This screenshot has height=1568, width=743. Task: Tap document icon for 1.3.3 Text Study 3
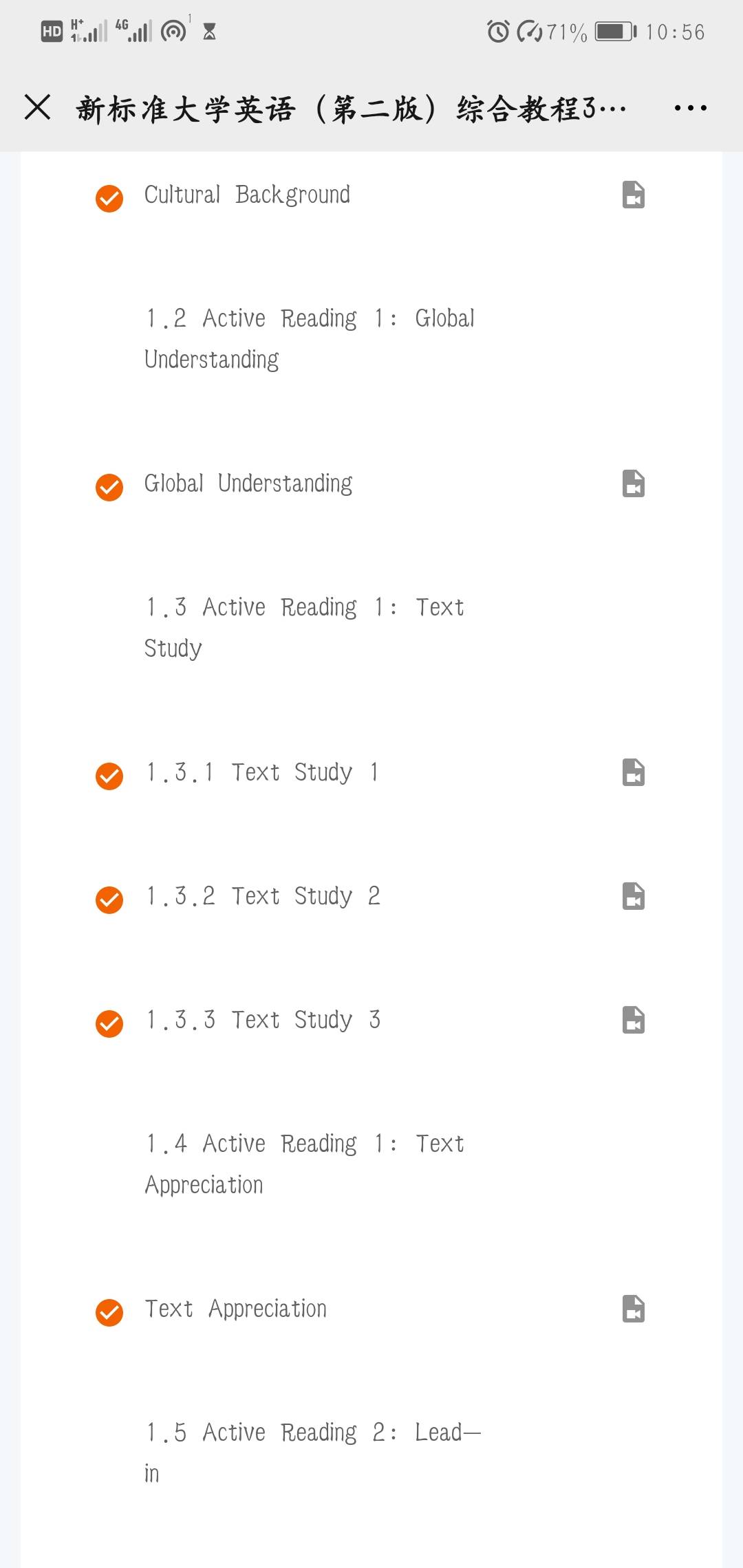coord(633,1020)
